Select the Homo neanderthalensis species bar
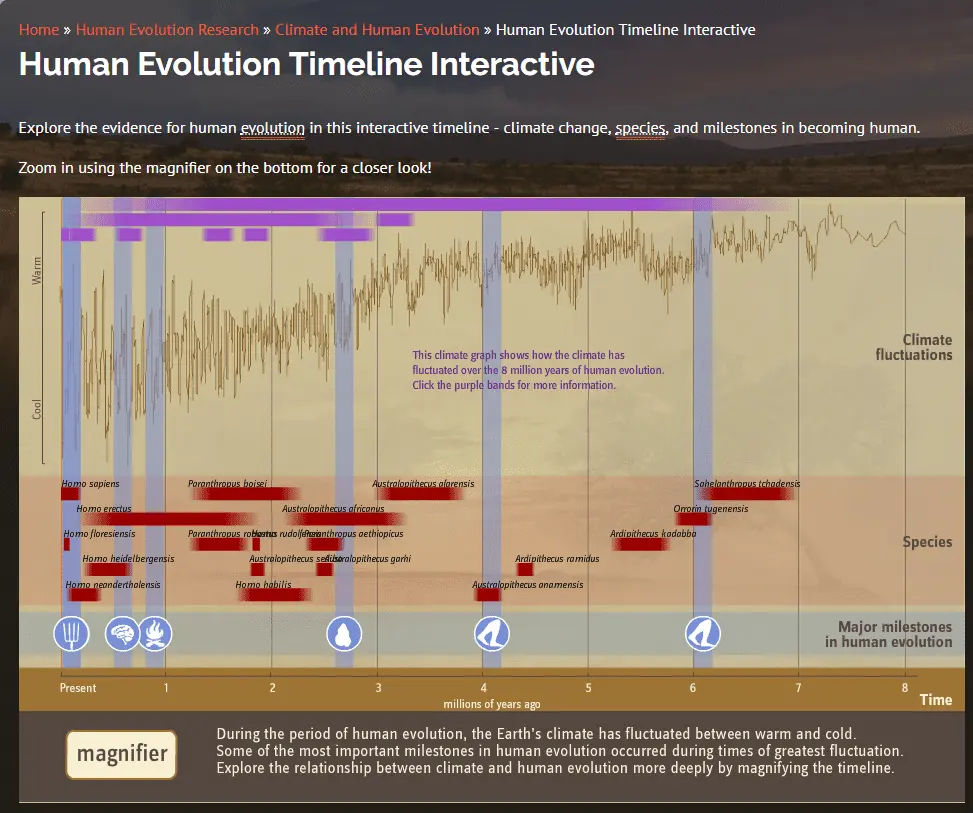 pos(84,595)
